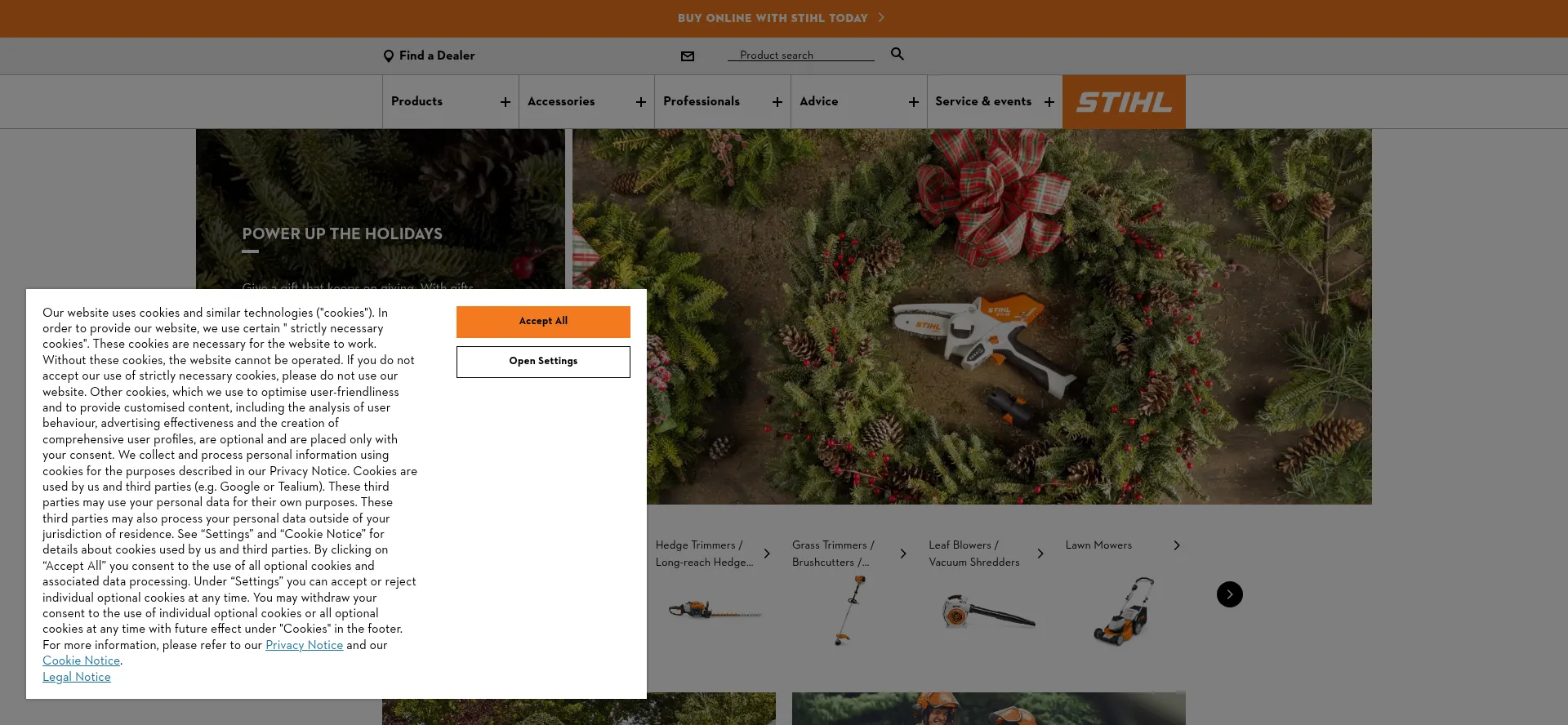Open the Accessories menu
The image size is (1568, 725).
click(x=586, y=102)
